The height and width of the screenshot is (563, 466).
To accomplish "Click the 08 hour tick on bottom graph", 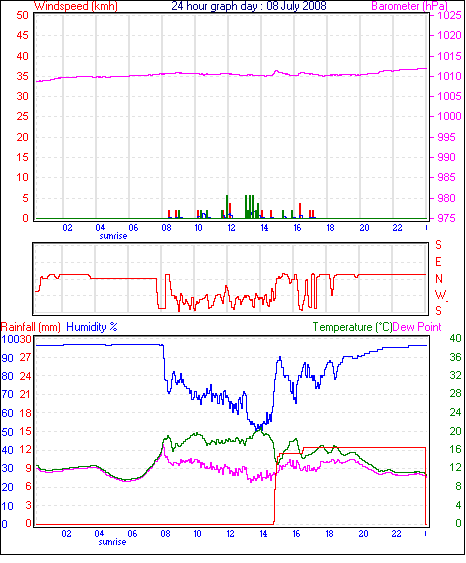I will (x=165, y=534).
